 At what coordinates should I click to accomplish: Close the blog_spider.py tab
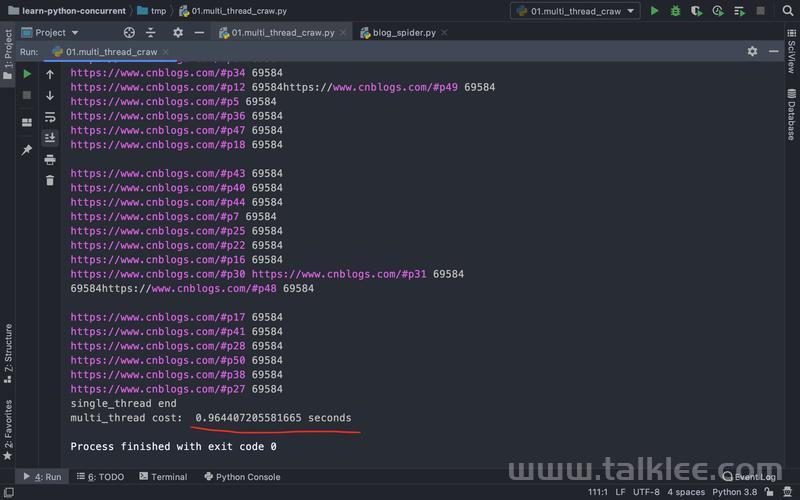coord(444,33)
